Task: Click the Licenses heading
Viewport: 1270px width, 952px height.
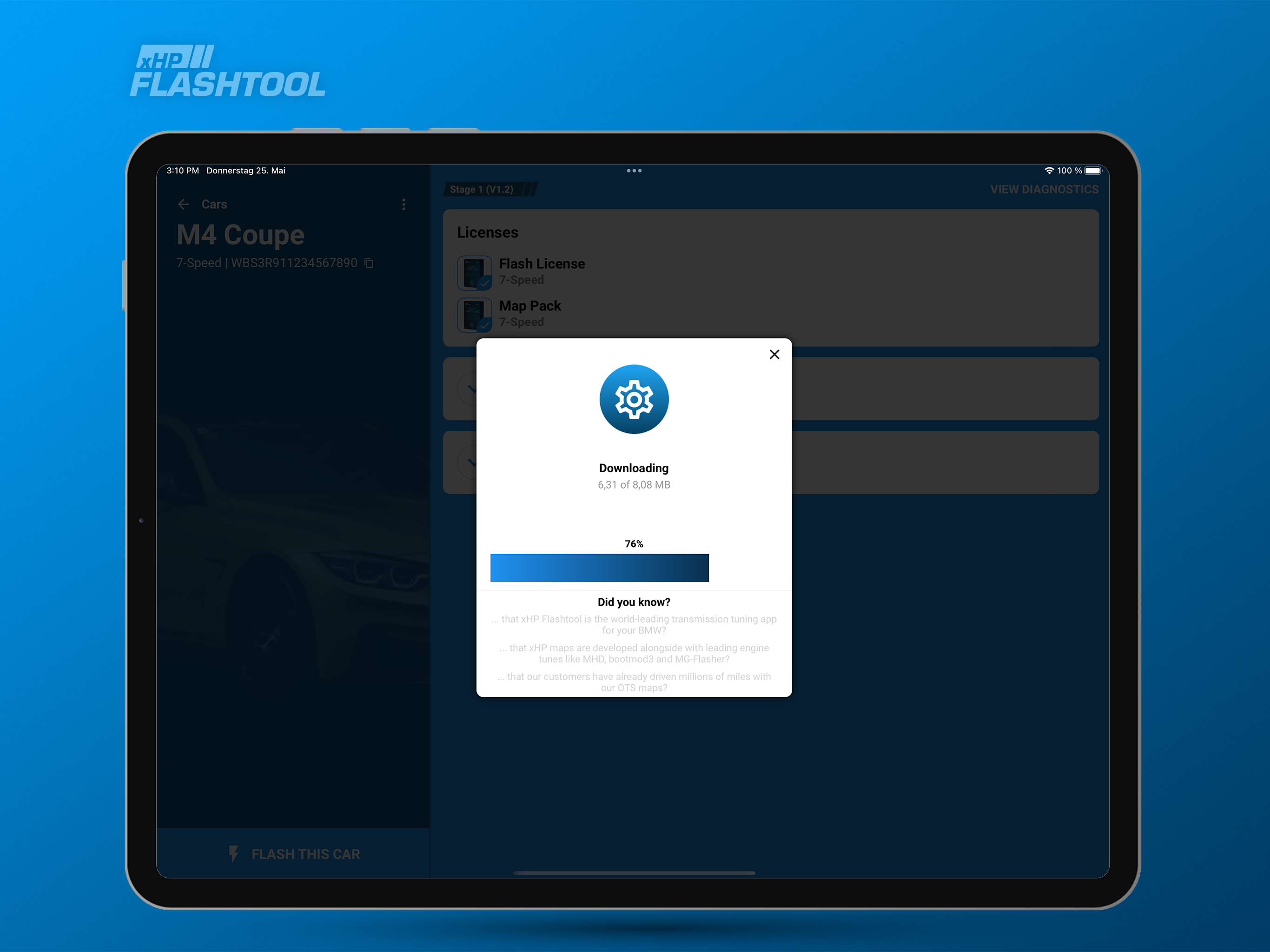Action: [488, 232]
